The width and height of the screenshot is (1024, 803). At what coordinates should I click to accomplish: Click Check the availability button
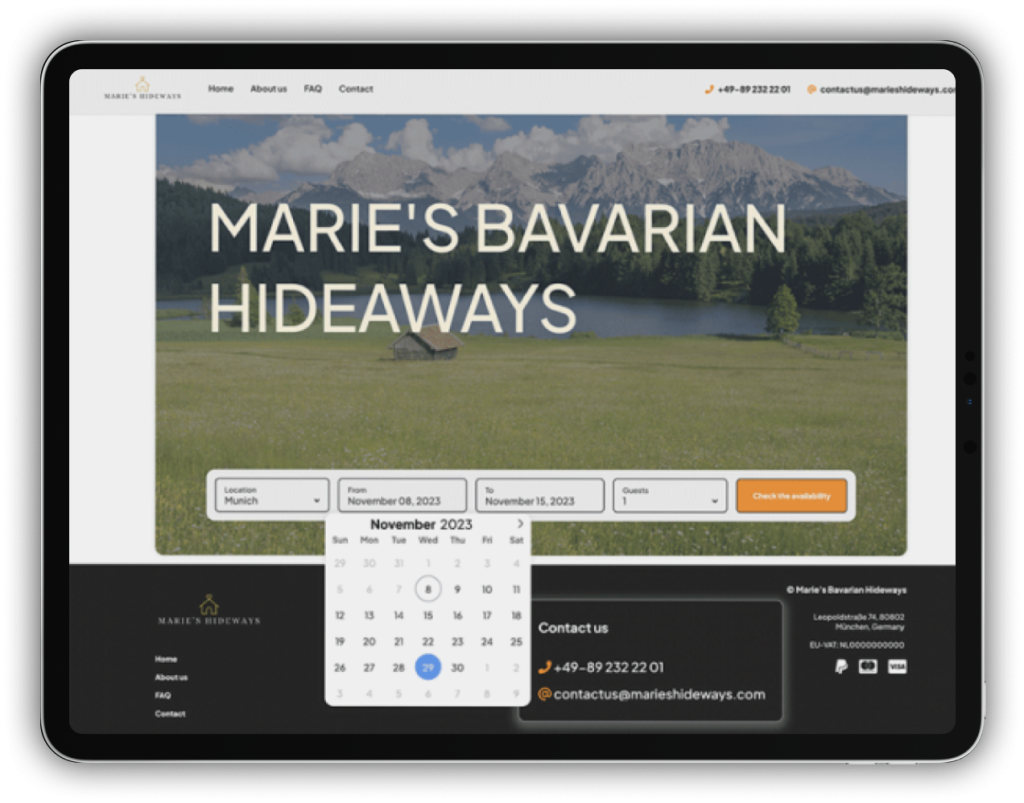(x=792, y=496)
